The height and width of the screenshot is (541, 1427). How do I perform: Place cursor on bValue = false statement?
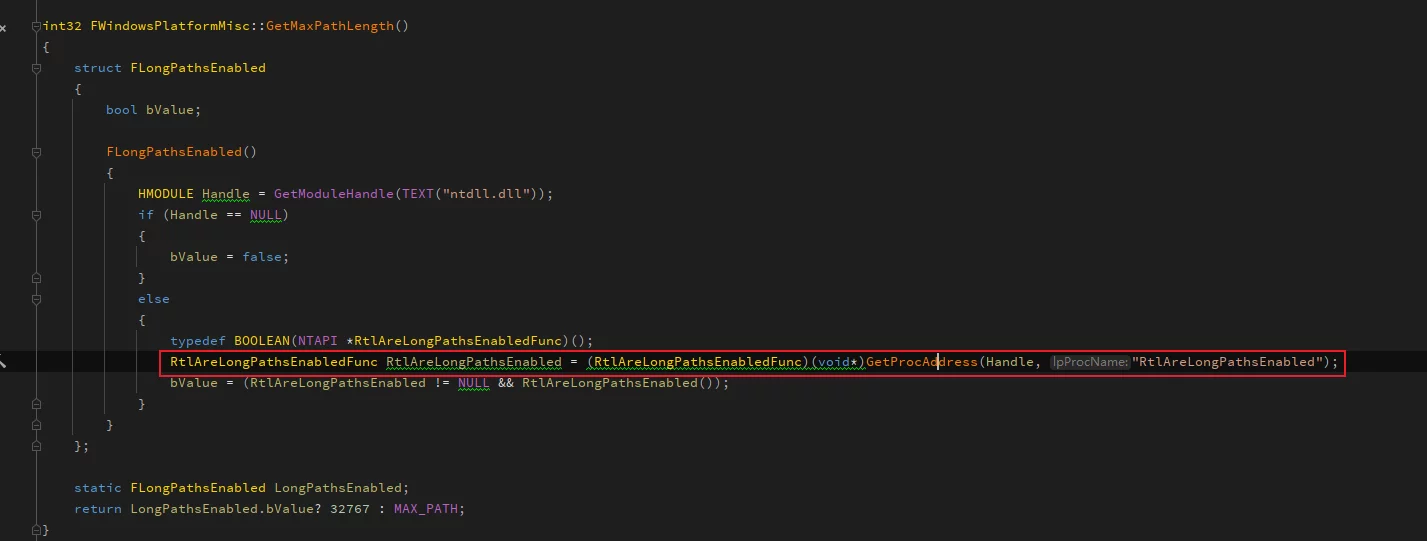click(229, 257)
